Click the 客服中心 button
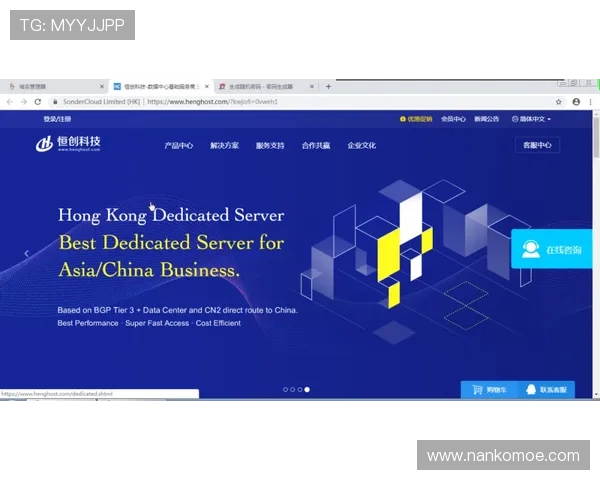This screenshot has height=480, width=600. point(537,145)
